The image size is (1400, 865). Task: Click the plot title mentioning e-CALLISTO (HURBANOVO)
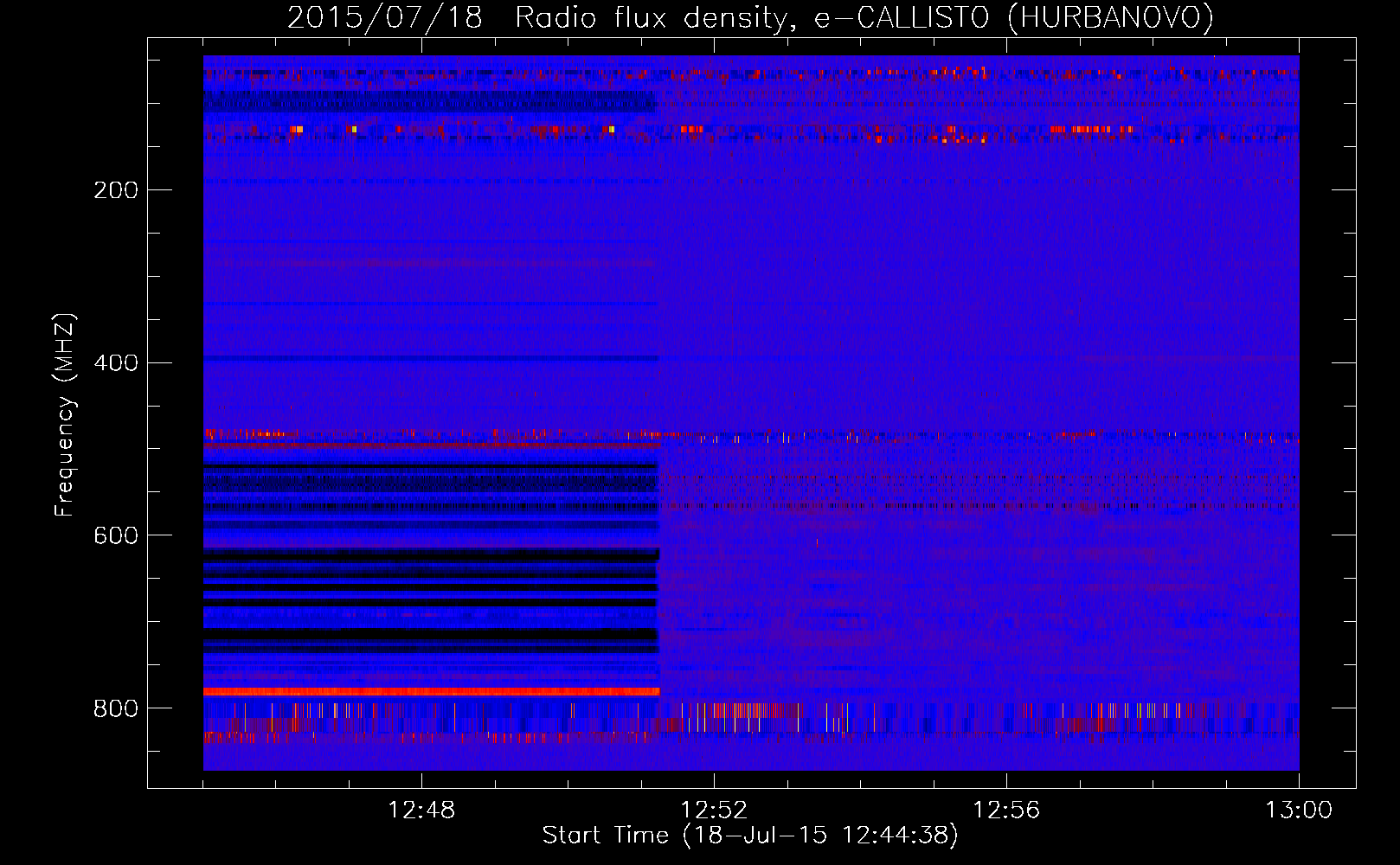coord(750,17)
